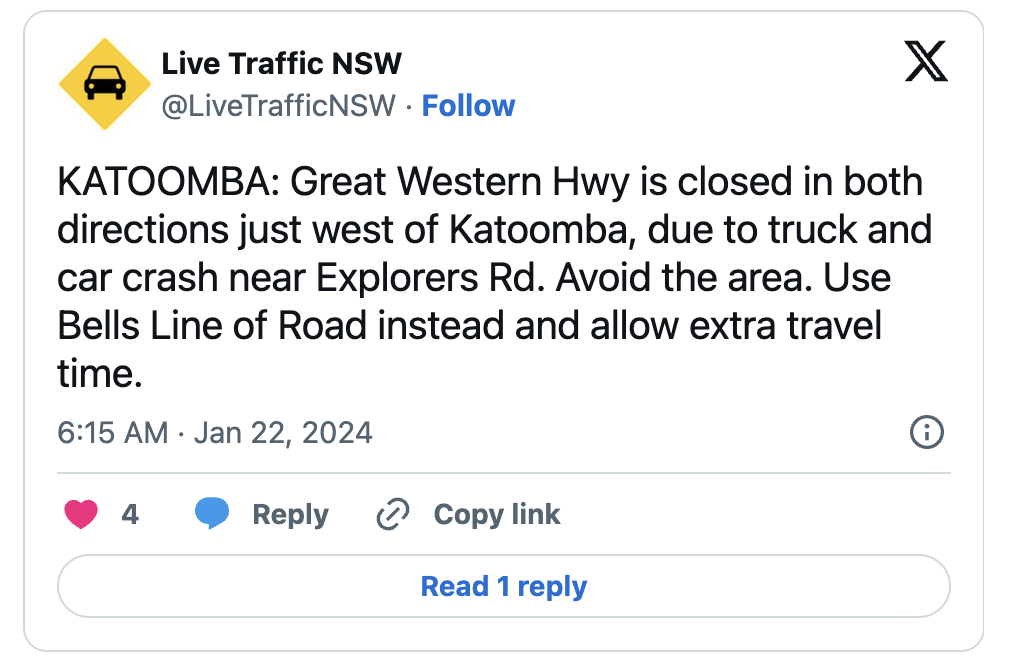Click the like count number 4
Viewport: 1016px width, 672px height.
pos(130,514)
